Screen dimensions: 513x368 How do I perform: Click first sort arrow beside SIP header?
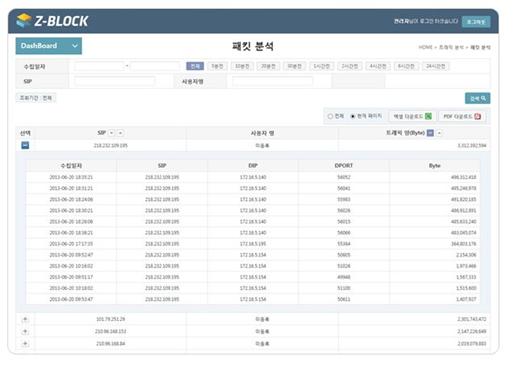pos(112,133)
